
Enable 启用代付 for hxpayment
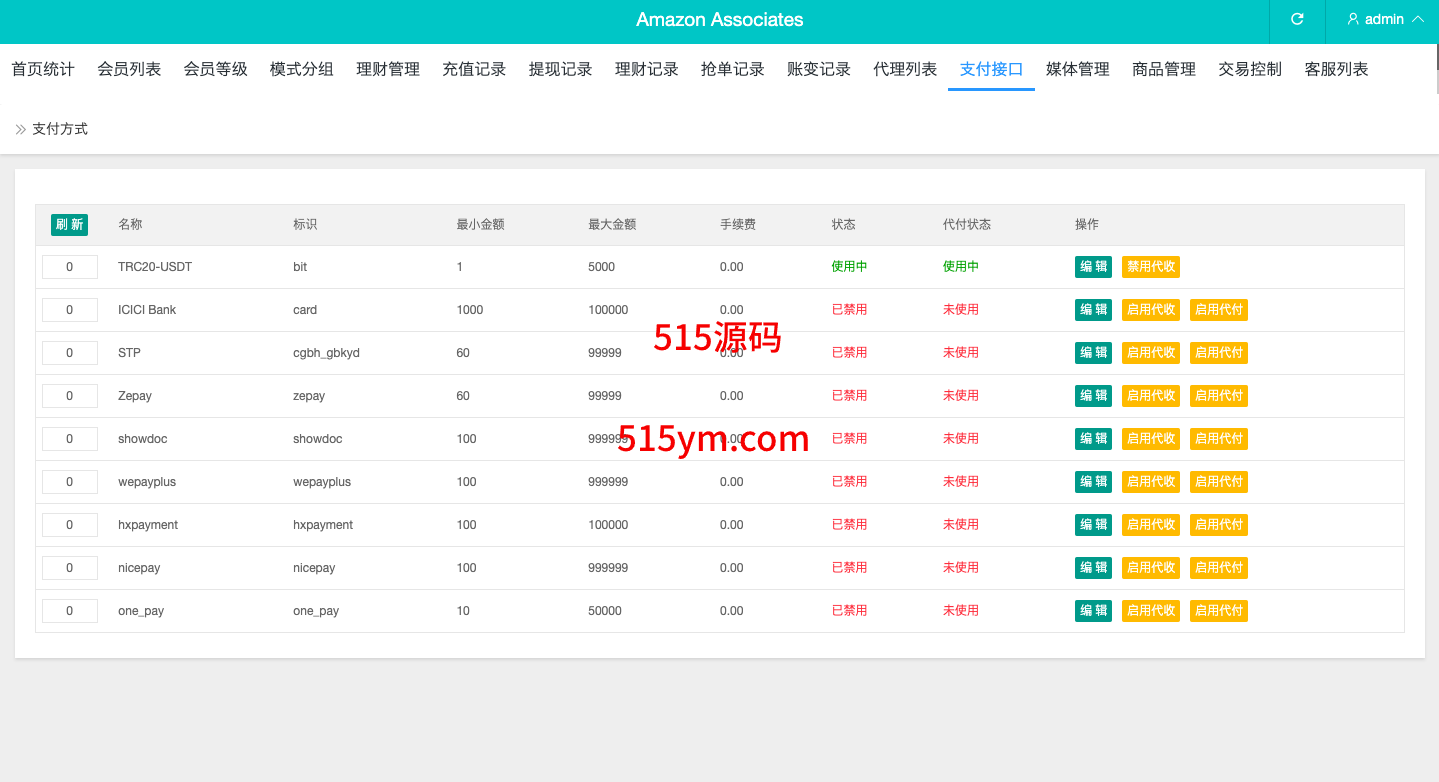coord(1219,525)
